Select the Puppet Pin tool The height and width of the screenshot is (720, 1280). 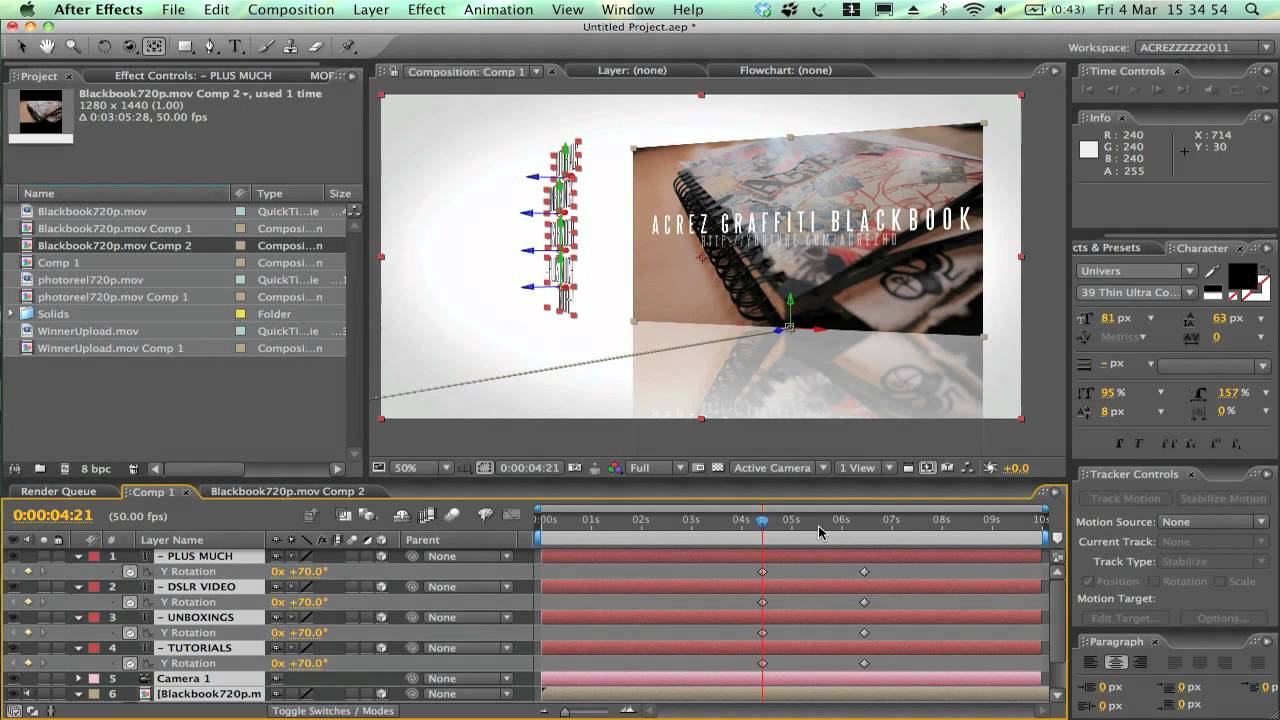coord(348,46)
